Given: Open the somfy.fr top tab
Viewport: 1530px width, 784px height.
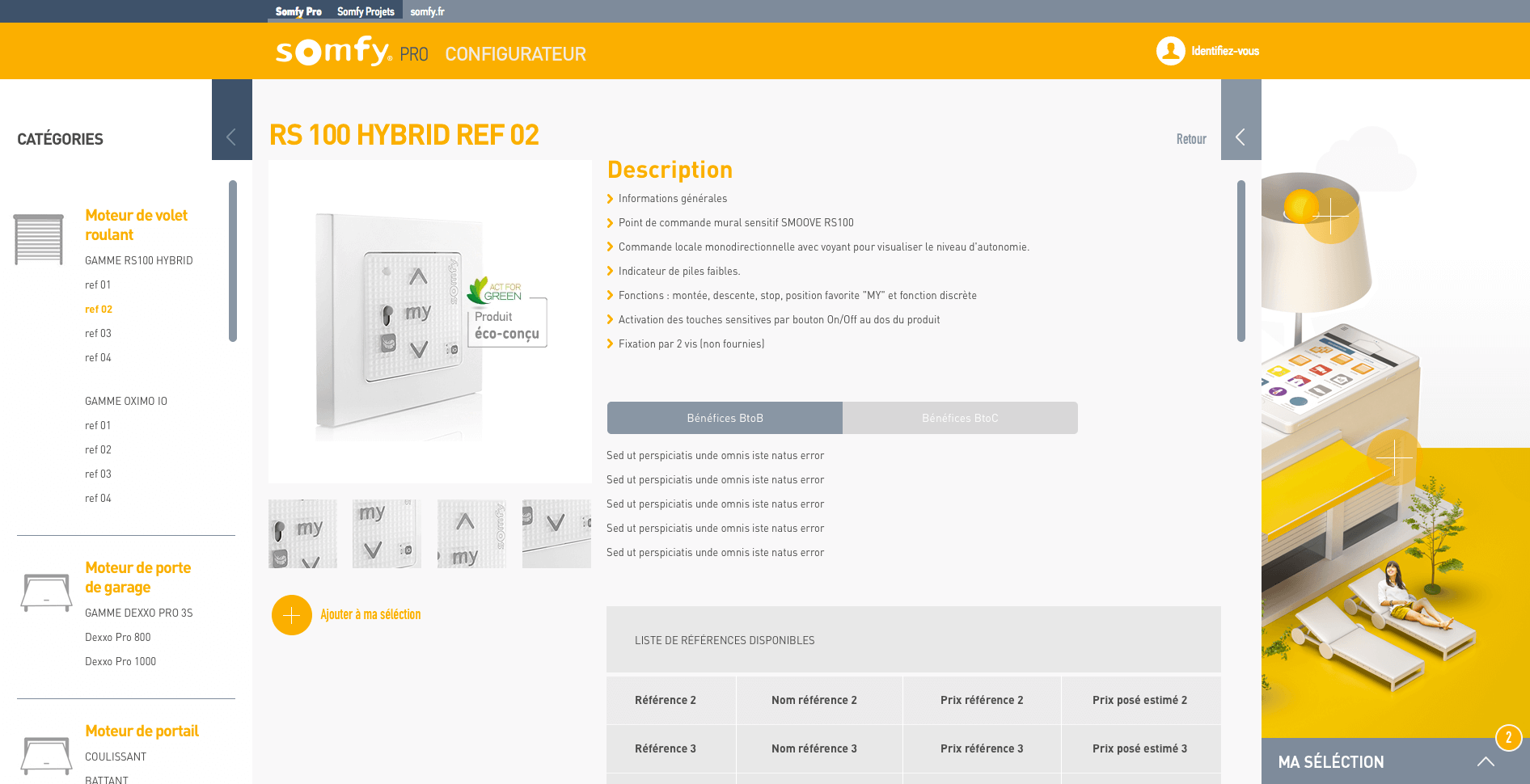Looking at the screenshot, I should (x=427, y=11).
